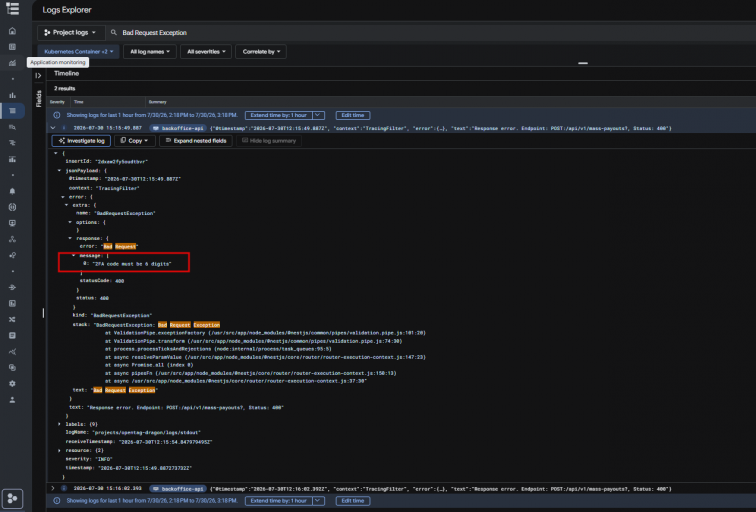Expand the 15:16:02.393 log entry chevron
This screenshot has height=512, width=756.
(53, 488)
